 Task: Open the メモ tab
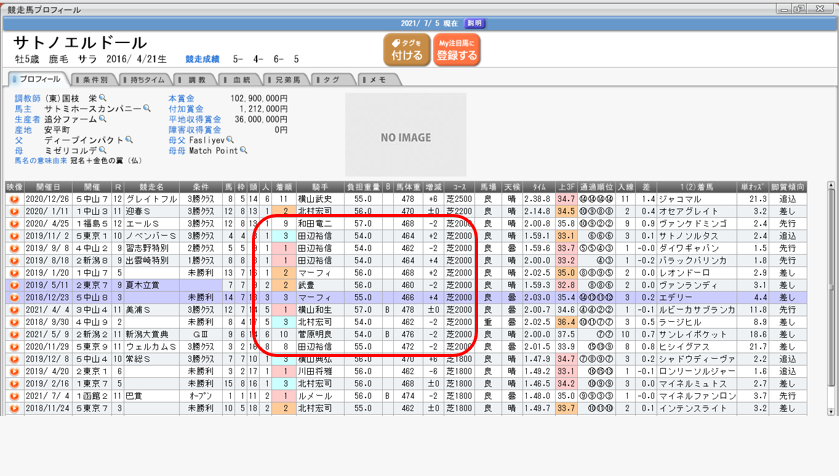tap(375, 79)
